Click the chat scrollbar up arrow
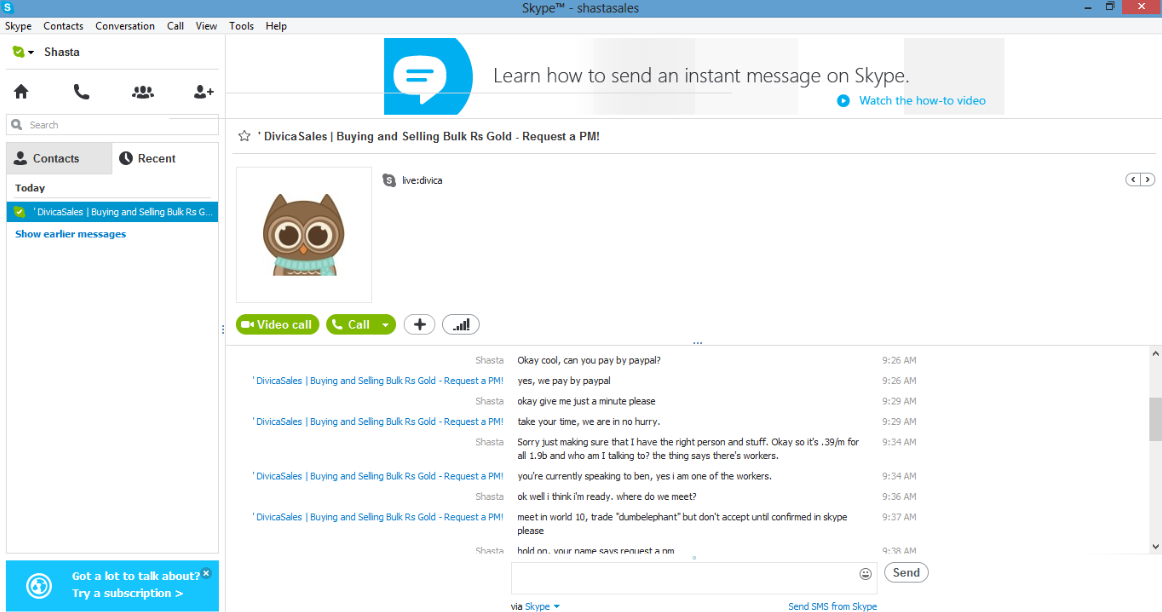 pyautogui.click(x=1155, y=354)
